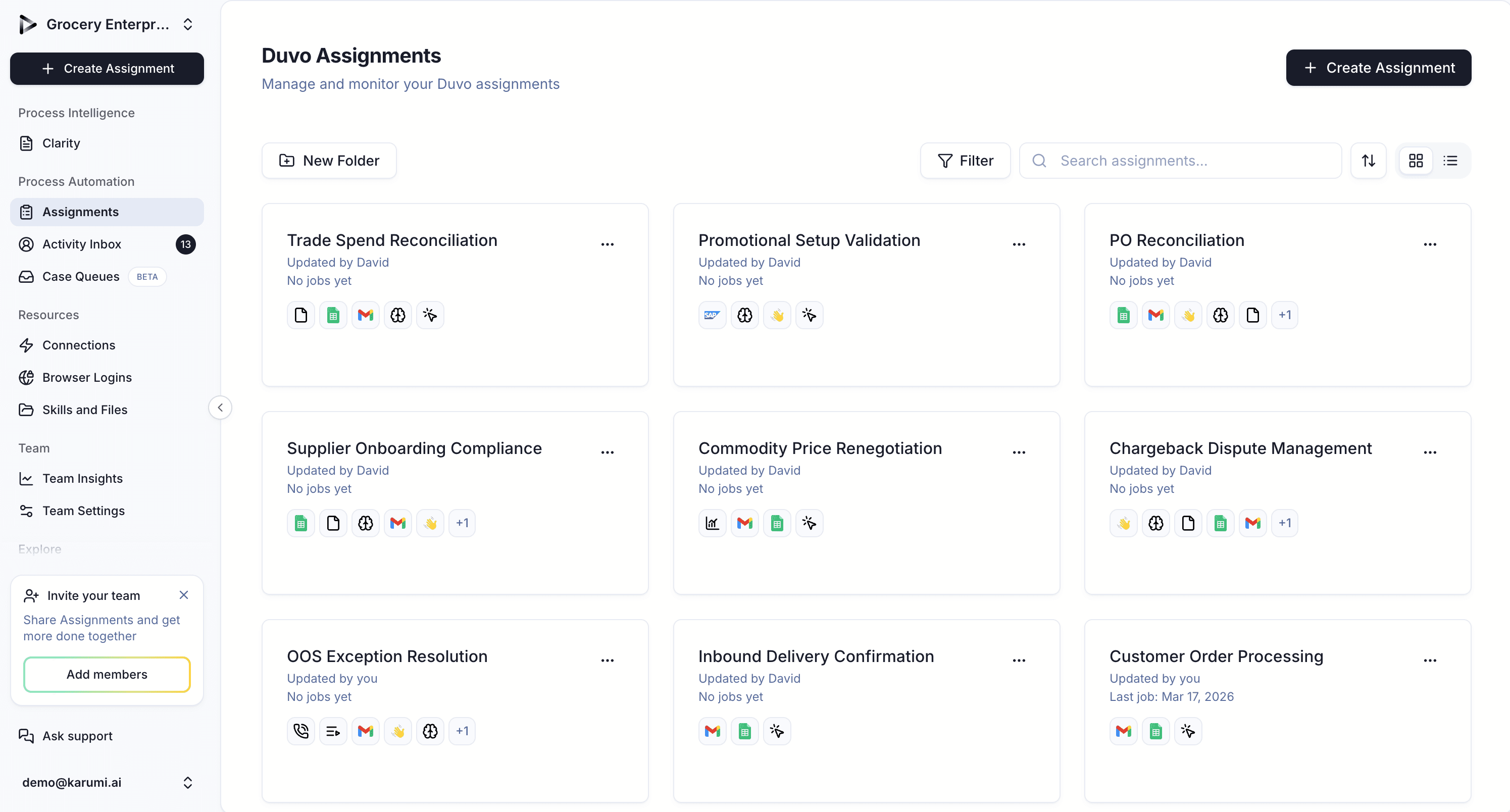1510x812 pixels.
Task: Click the New Folder button
Action: pos(329,161)
